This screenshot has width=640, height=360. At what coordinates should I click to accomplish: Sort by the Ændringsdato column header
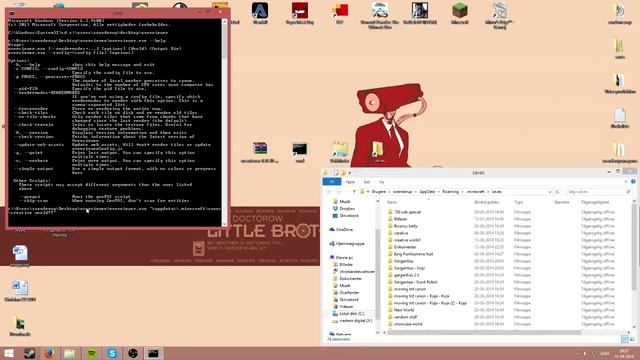(x=487, y=202)
